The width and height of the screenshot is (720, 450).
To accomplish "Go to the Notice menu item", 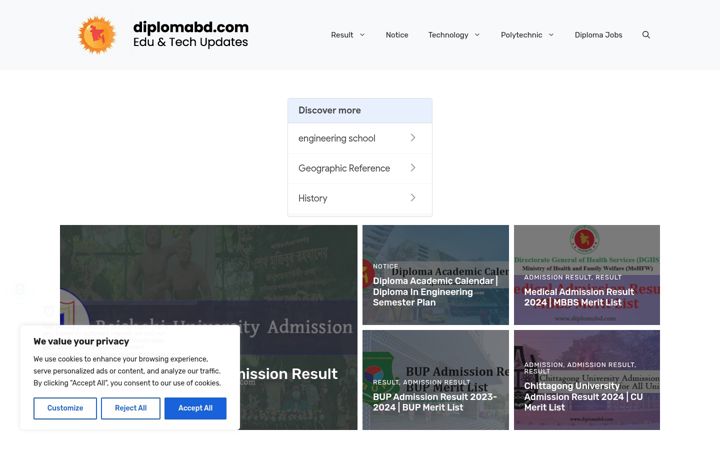I will click(397, 35).
